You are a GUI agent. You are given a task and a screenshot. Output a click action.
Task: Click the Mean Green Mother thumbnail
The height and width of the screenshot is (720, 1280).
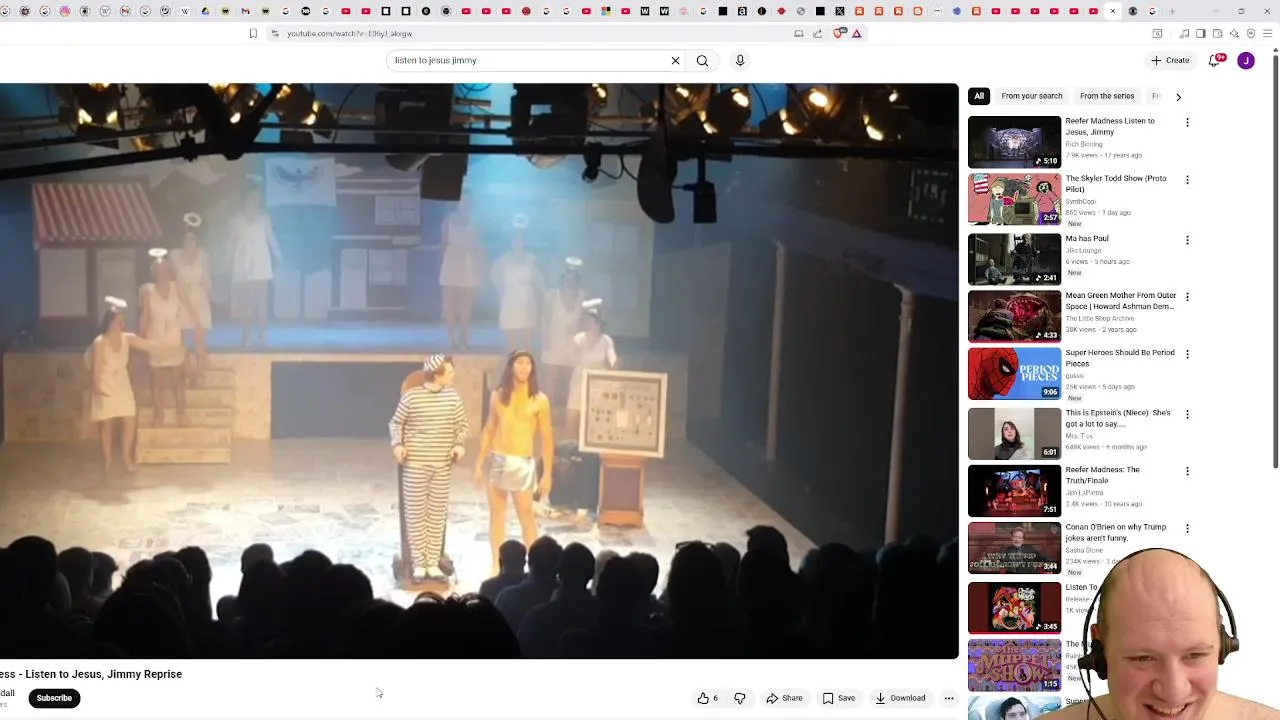click(x=1014, y=317)
